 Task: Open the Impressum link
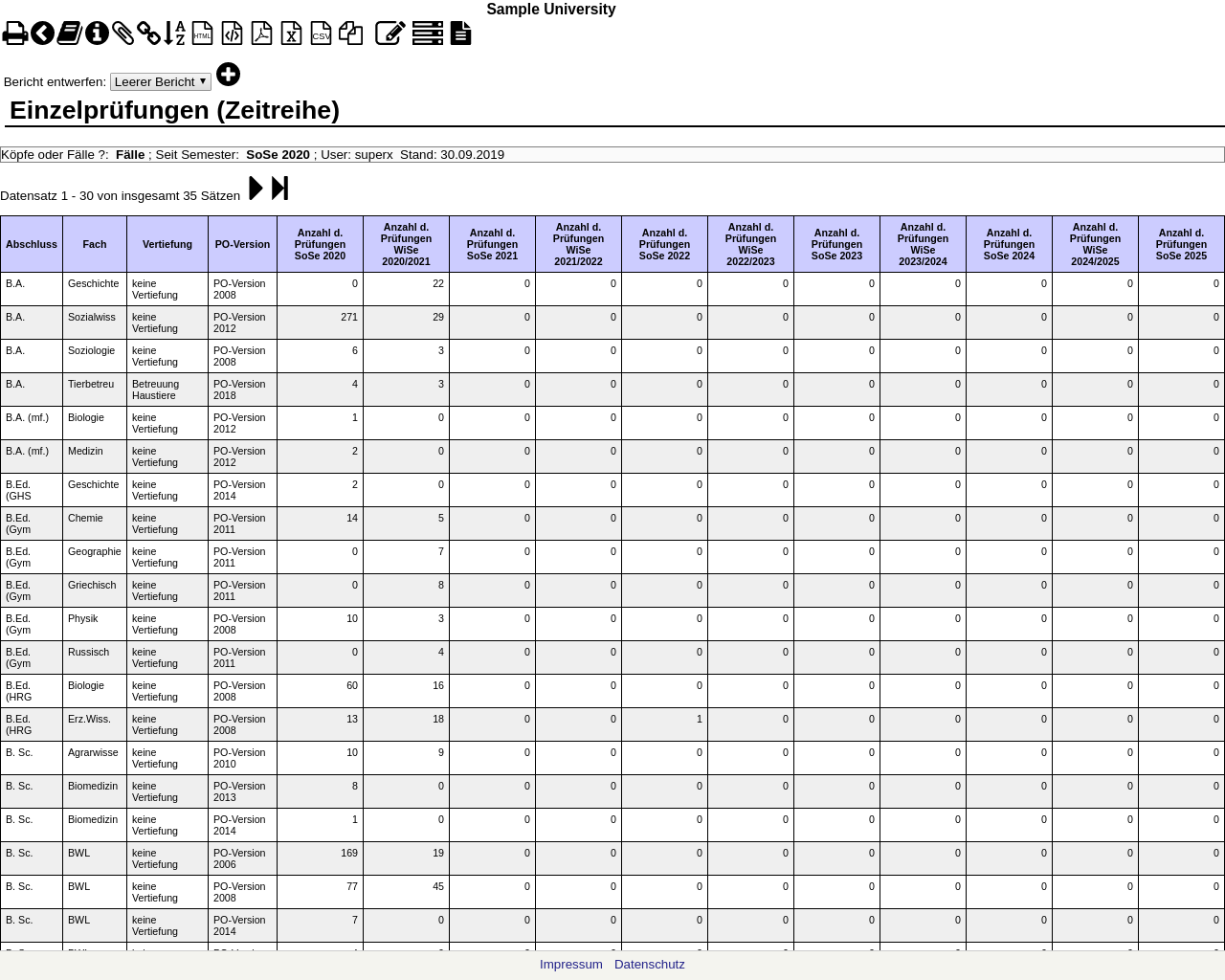pos(570,965)
